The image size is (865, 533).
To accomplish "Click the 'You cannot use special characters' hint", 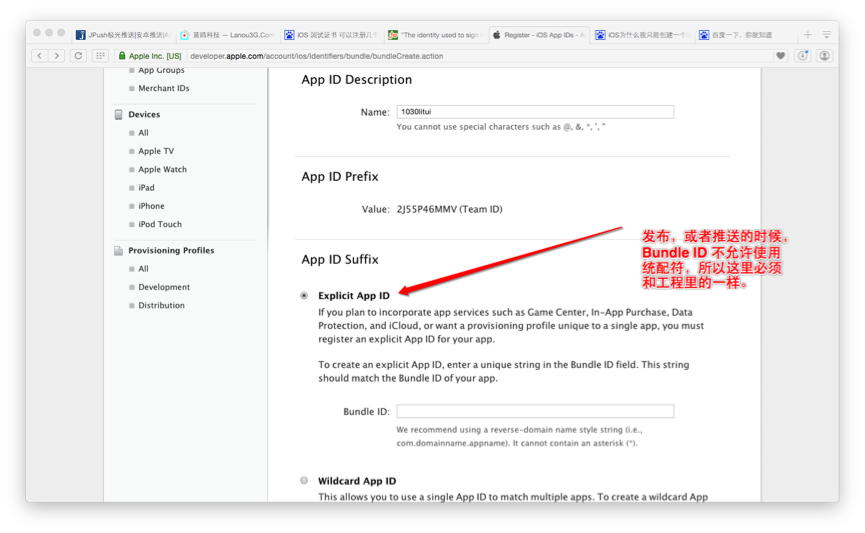I will click(501, 127).
